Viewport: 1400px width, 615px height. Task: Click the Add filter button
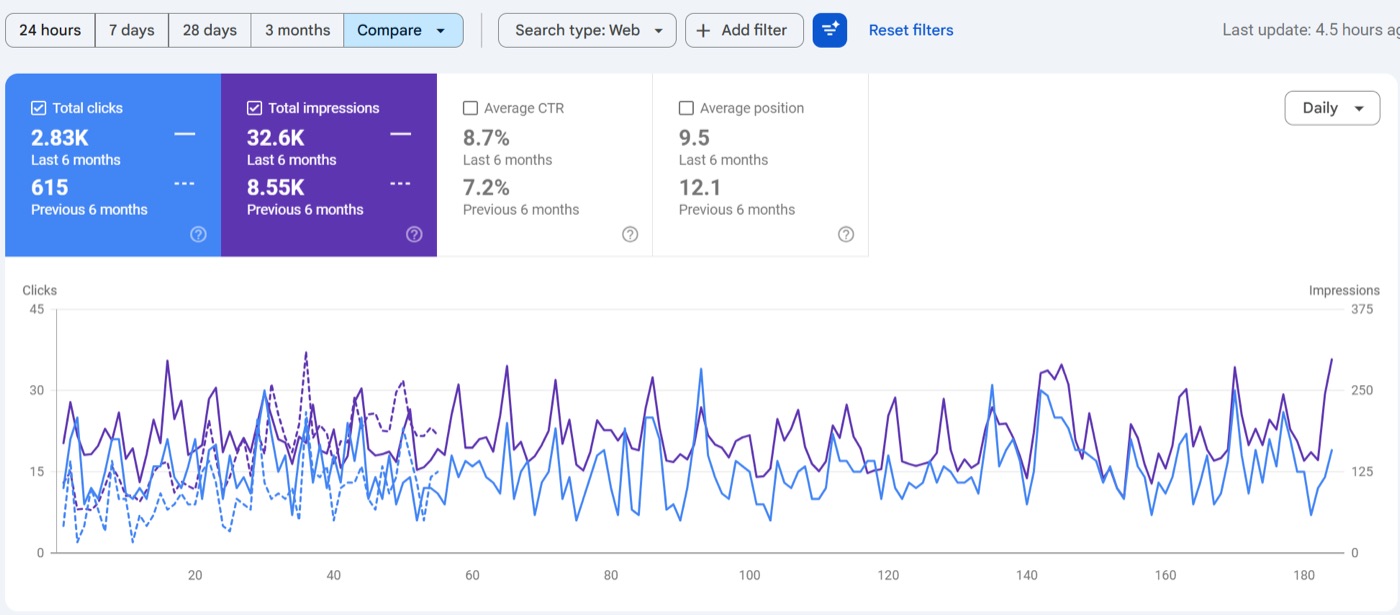[x=744, y=30]
